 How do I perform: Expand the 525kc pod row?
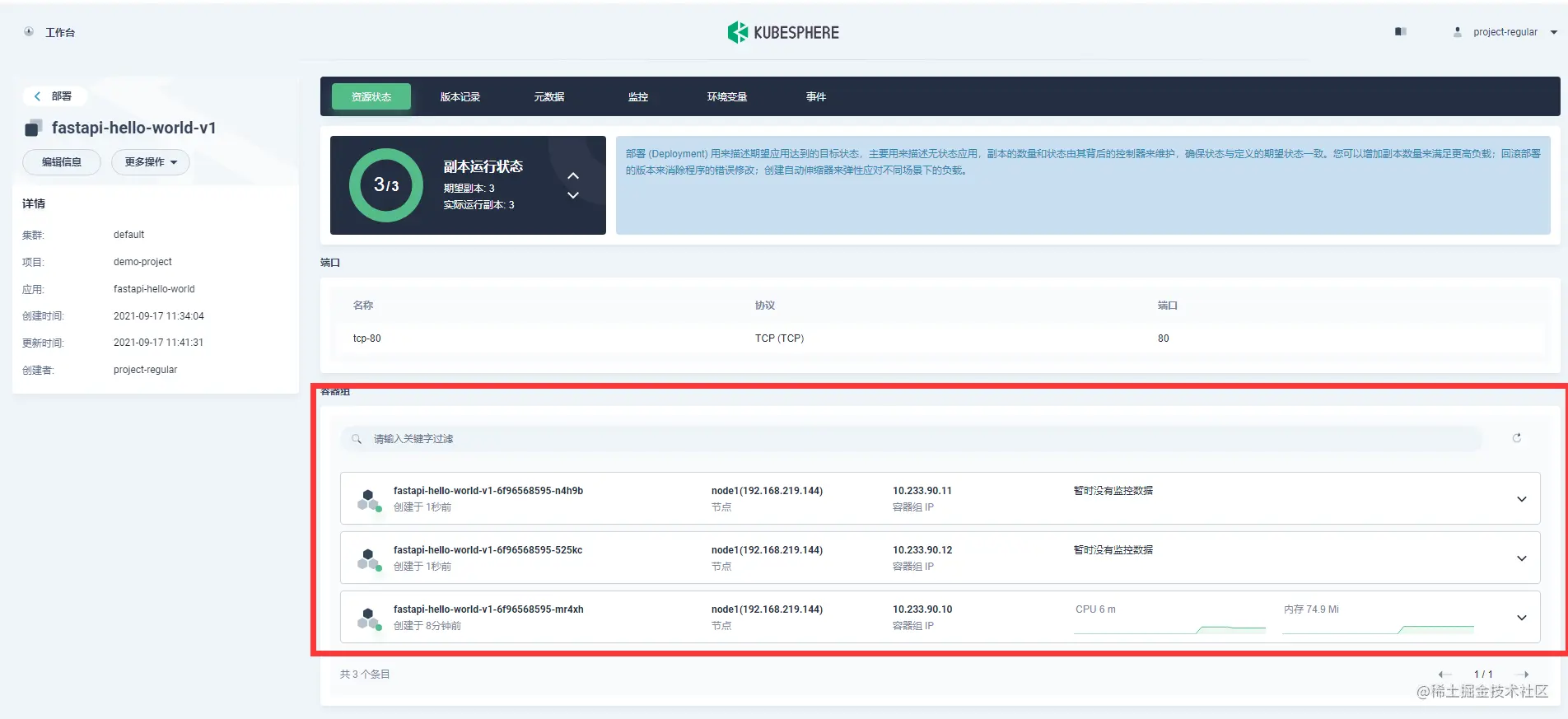tap(1522, 558)
